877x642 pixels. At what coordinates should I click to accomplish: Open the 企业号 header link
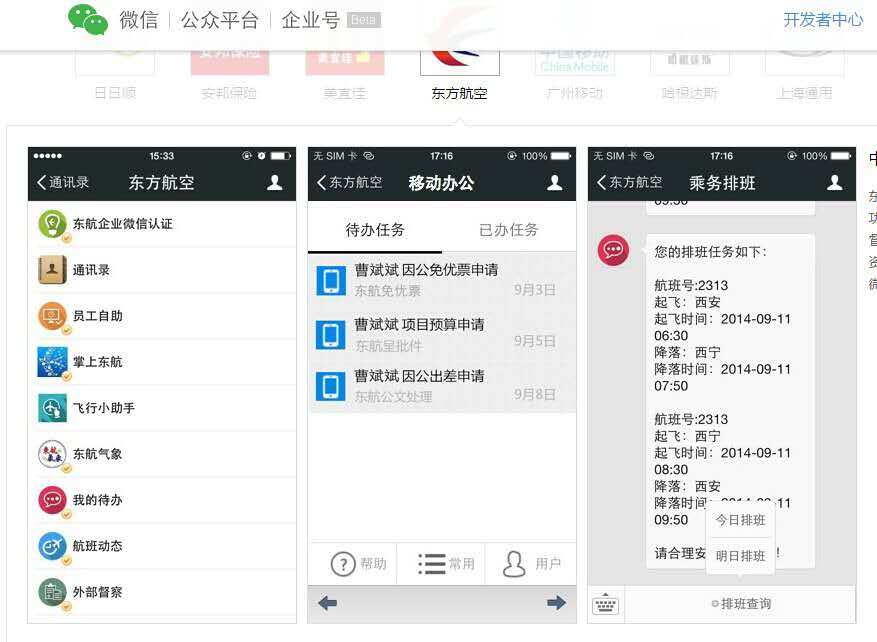coord(310,20)
